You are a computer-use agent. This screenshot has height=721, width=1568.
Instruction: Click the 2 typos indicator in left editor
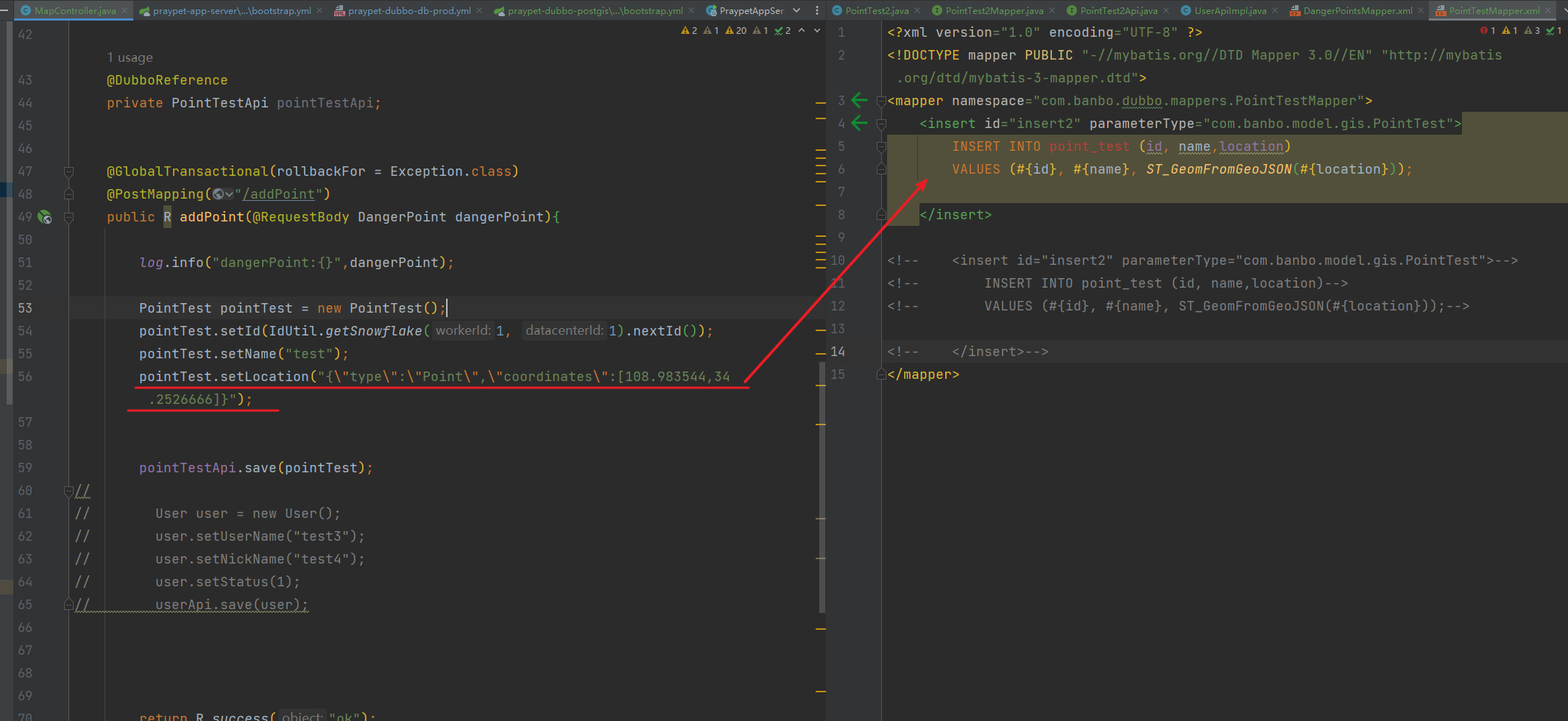[x=783, y=30]
